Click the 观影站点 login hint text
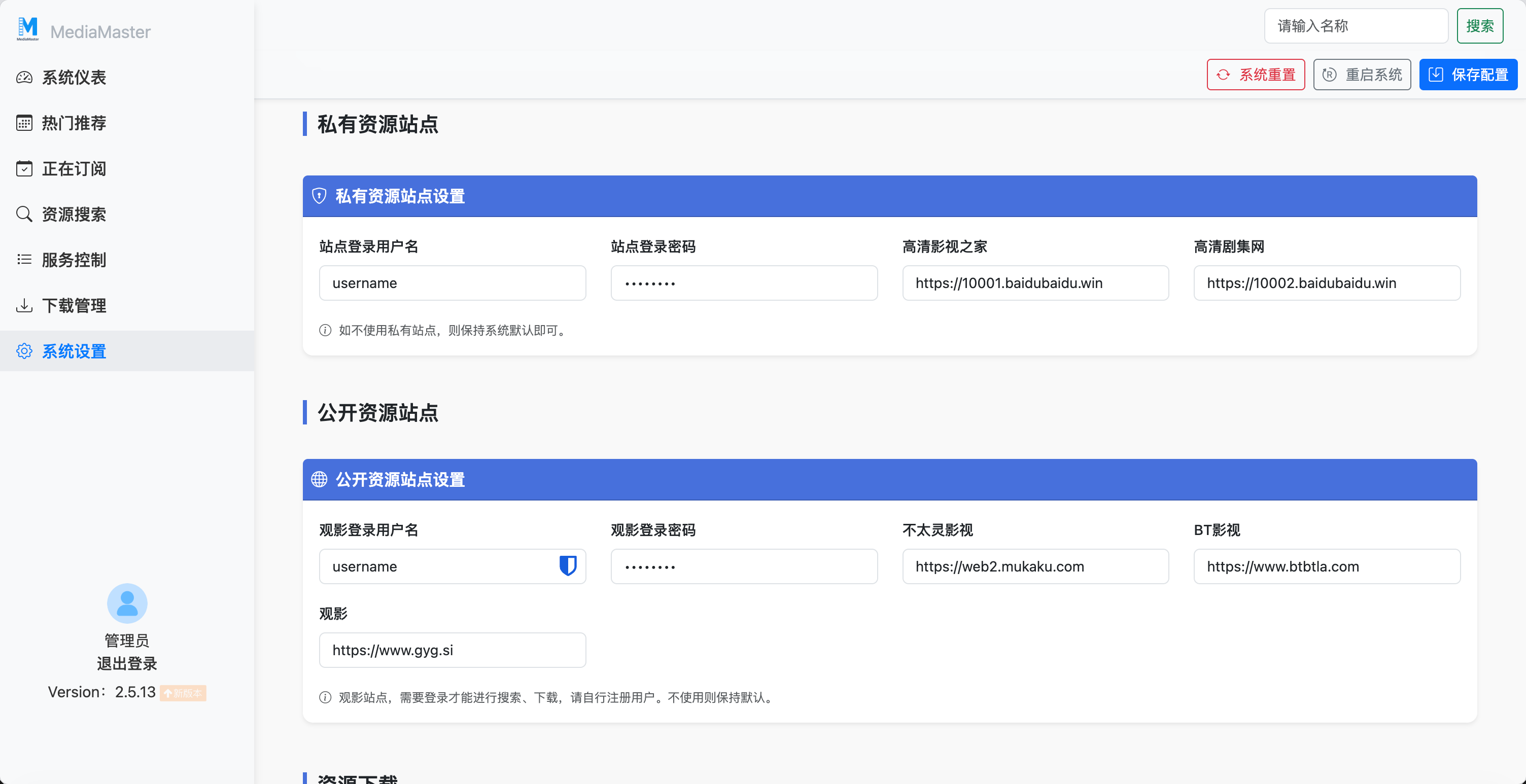 [x=557, y=698]
